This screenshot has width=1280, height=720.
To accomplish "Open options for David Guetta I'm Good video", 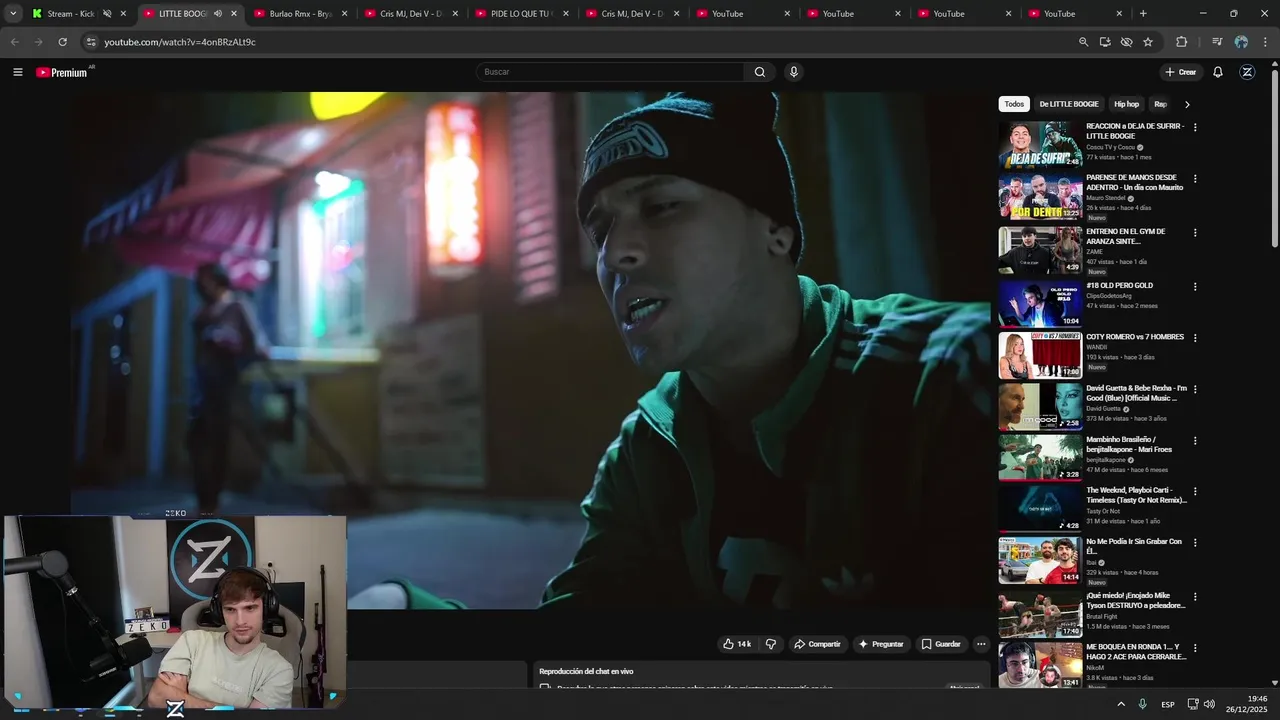I will (1195, 389).
